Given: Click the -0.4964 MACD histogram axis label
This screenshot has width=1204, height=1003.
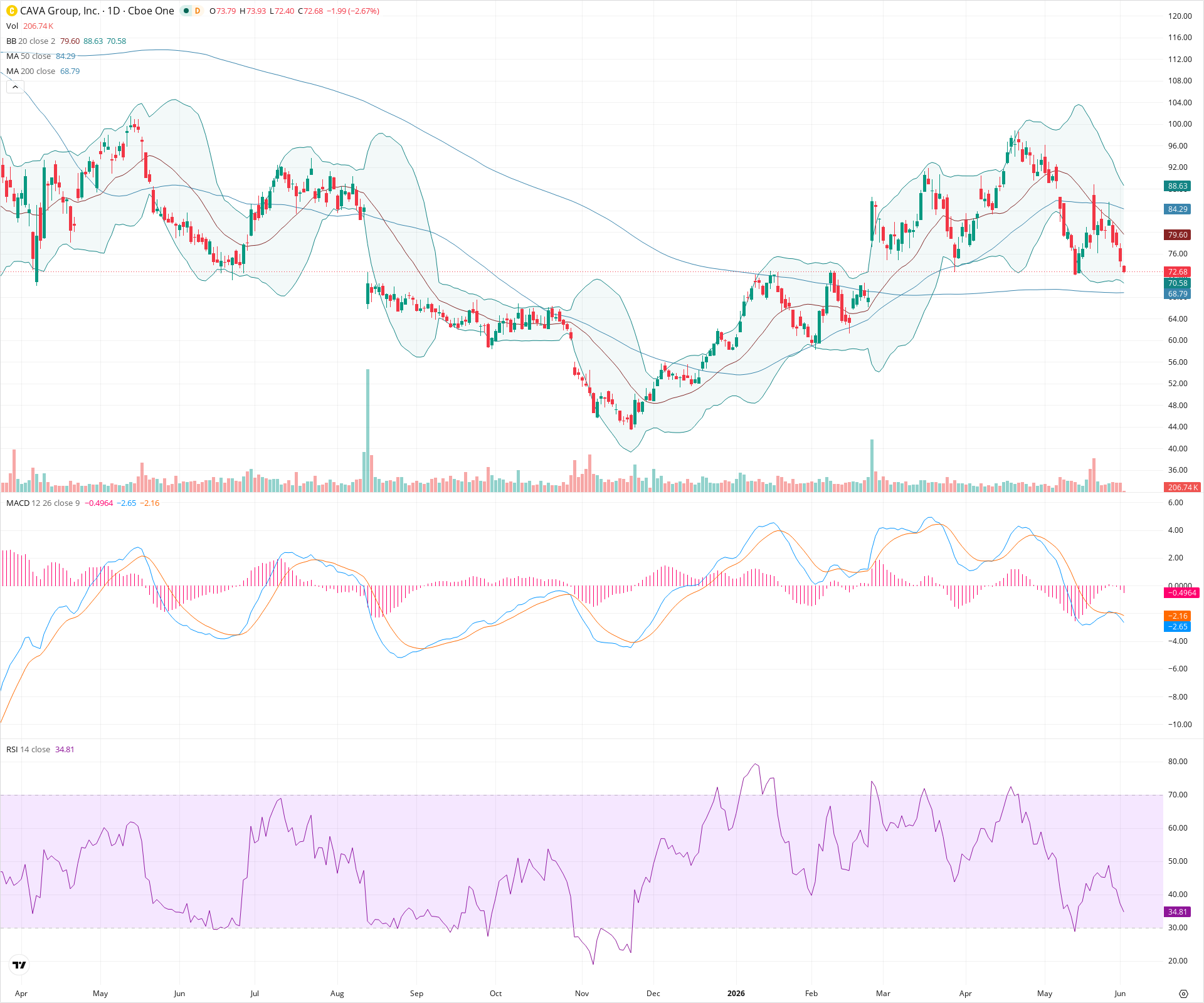Looking at the screenshot, I should tap(1182, 592).
